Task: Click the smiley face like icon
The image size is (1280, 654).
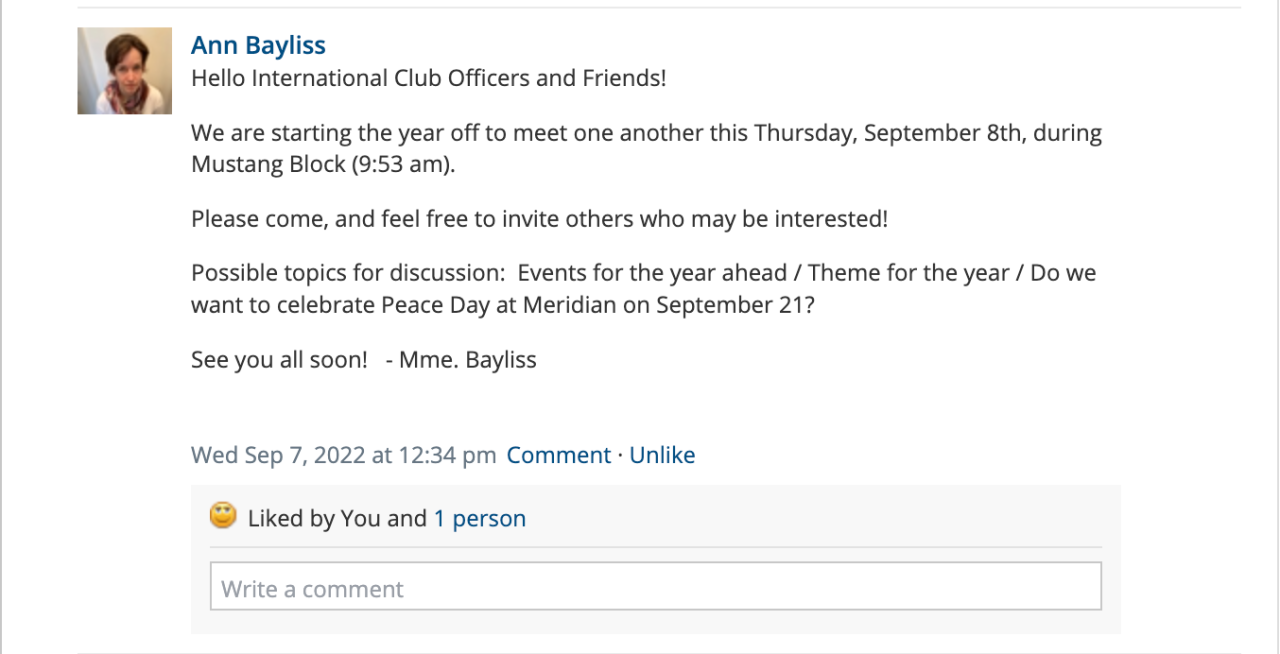Action: [223, 516]
